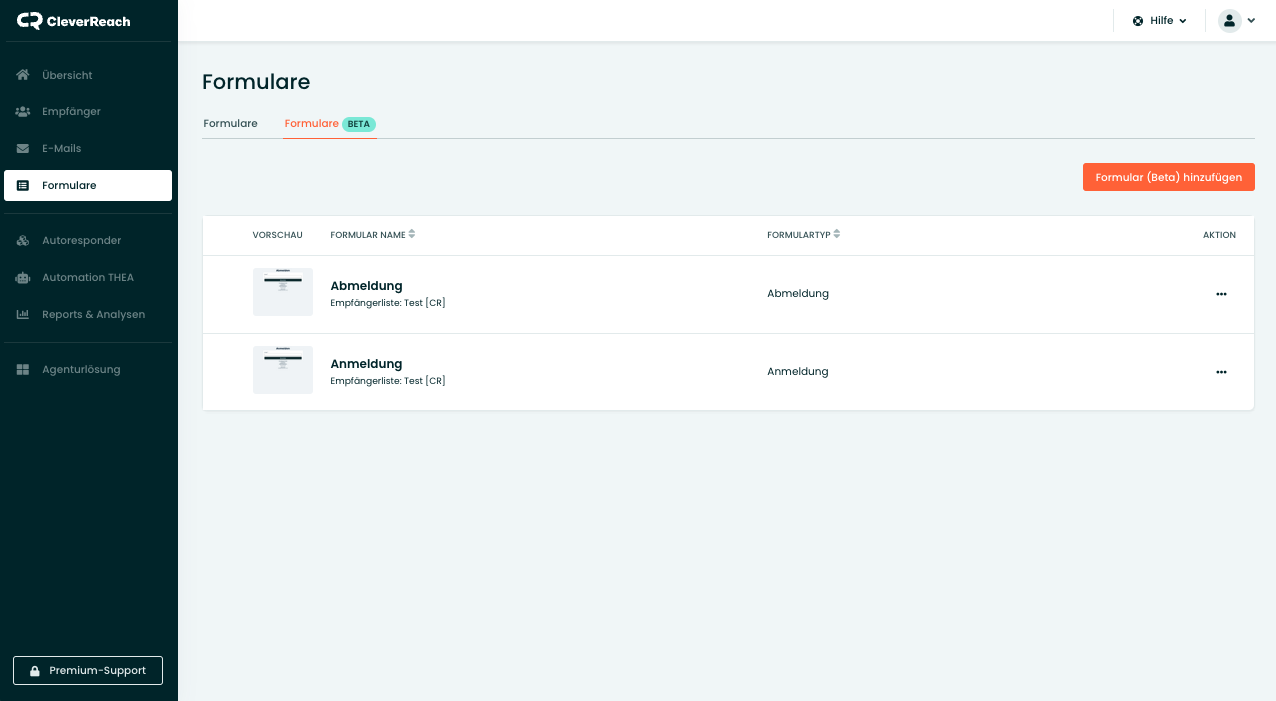Screen dimensions: 1276x701
Task: Open the Abmeldung form preview thumbnail
Action: (282, 292)
